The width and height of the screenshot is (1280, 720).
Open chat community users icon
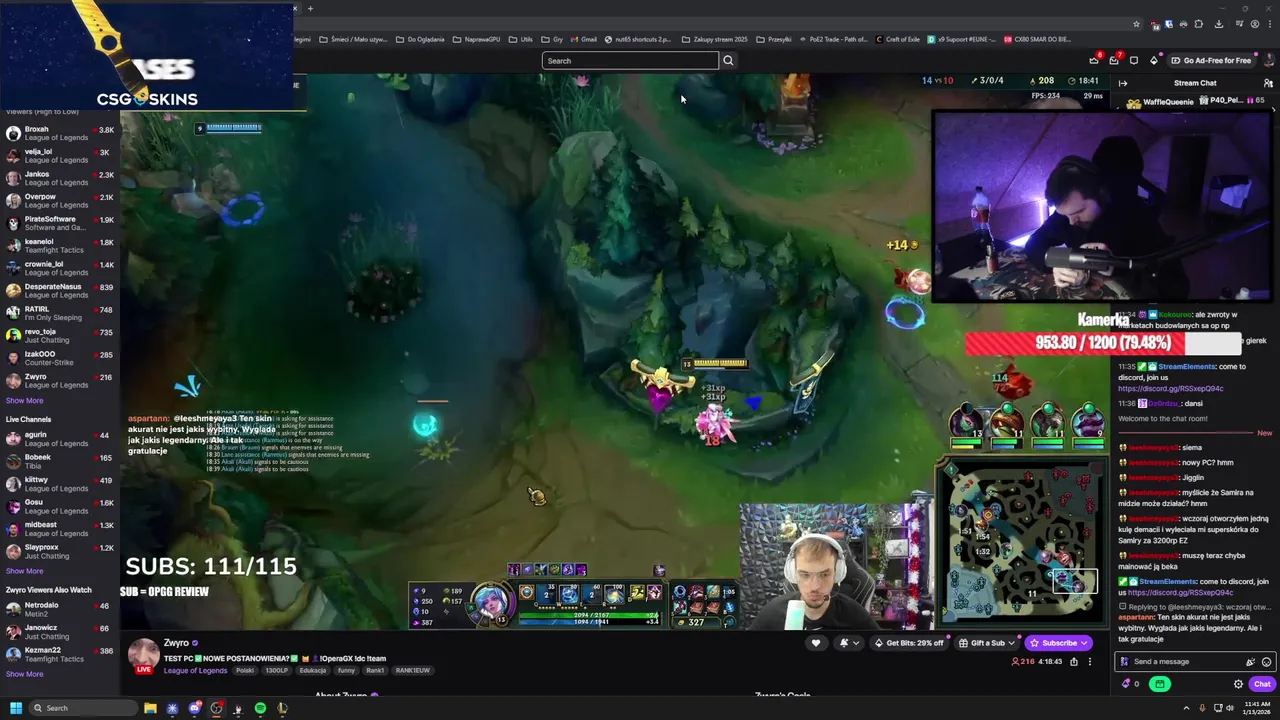click(x=1268, y=83)
